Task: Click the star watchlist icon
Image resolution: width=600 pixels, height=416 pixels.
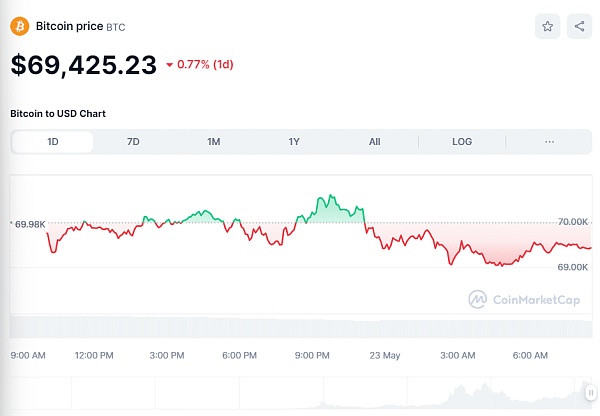Action: point(548,27)
